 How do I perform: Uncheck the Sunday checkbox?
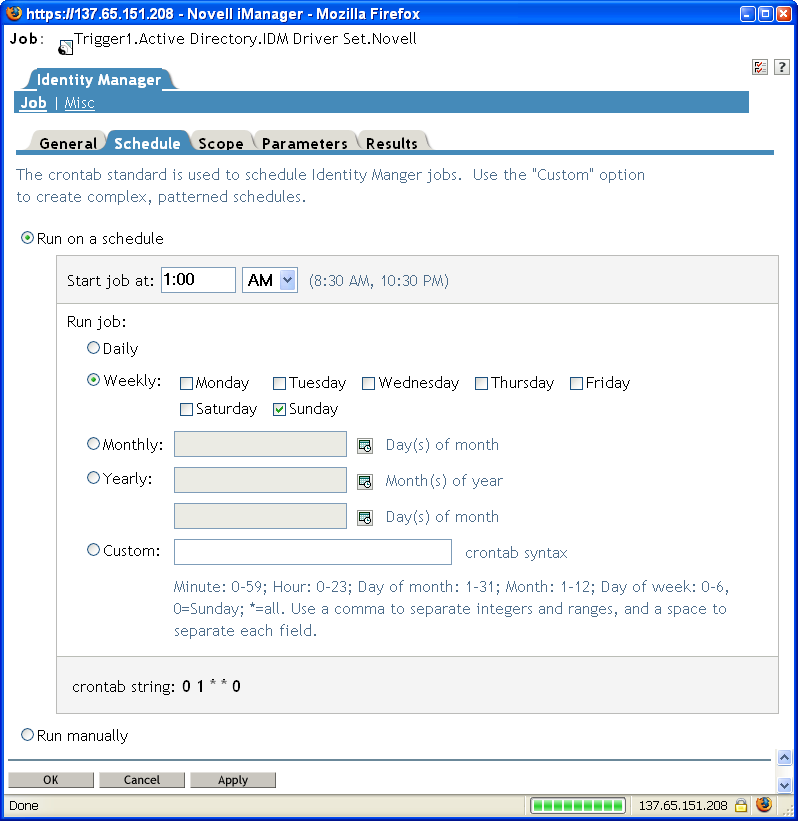pos(280,409)
